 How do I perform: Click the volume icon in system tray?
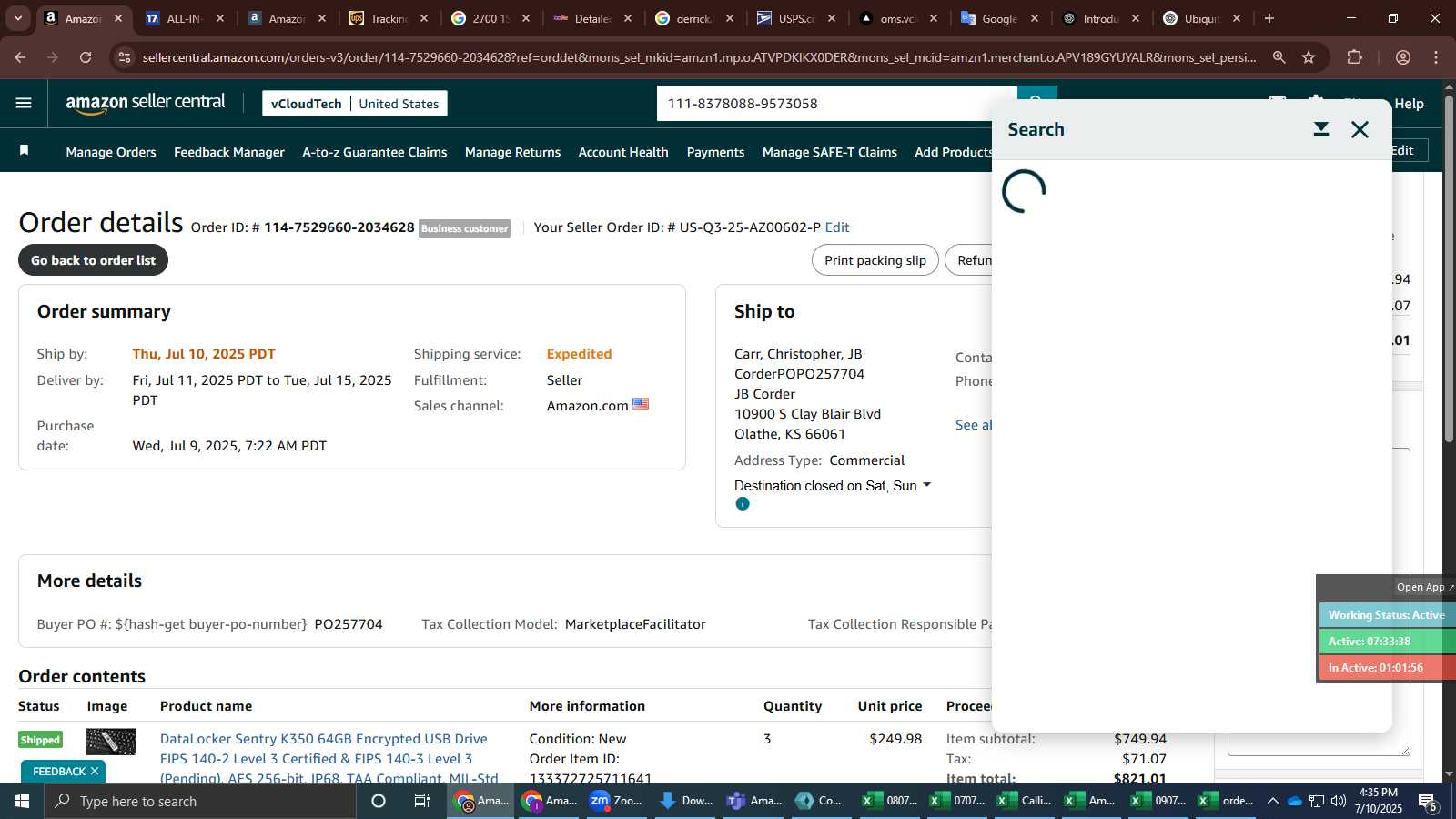[x=1338, y=801]
